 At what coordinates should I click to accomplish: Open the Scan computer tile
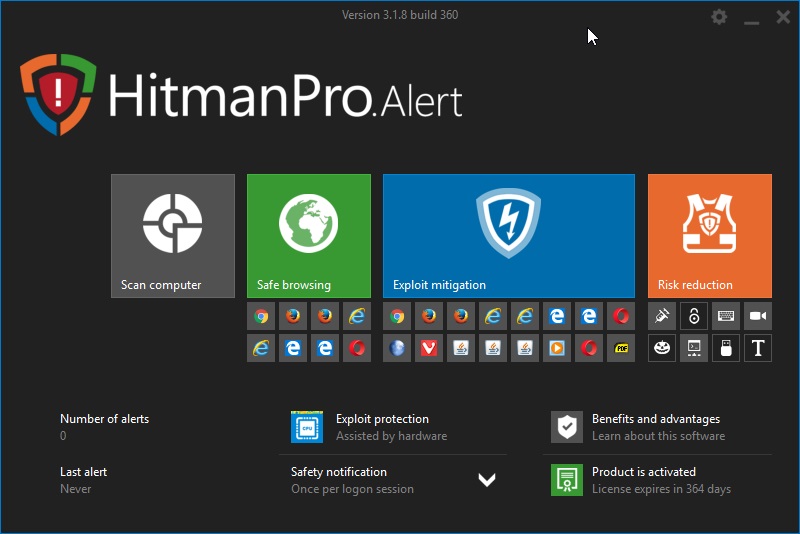[x=173, y=236]
